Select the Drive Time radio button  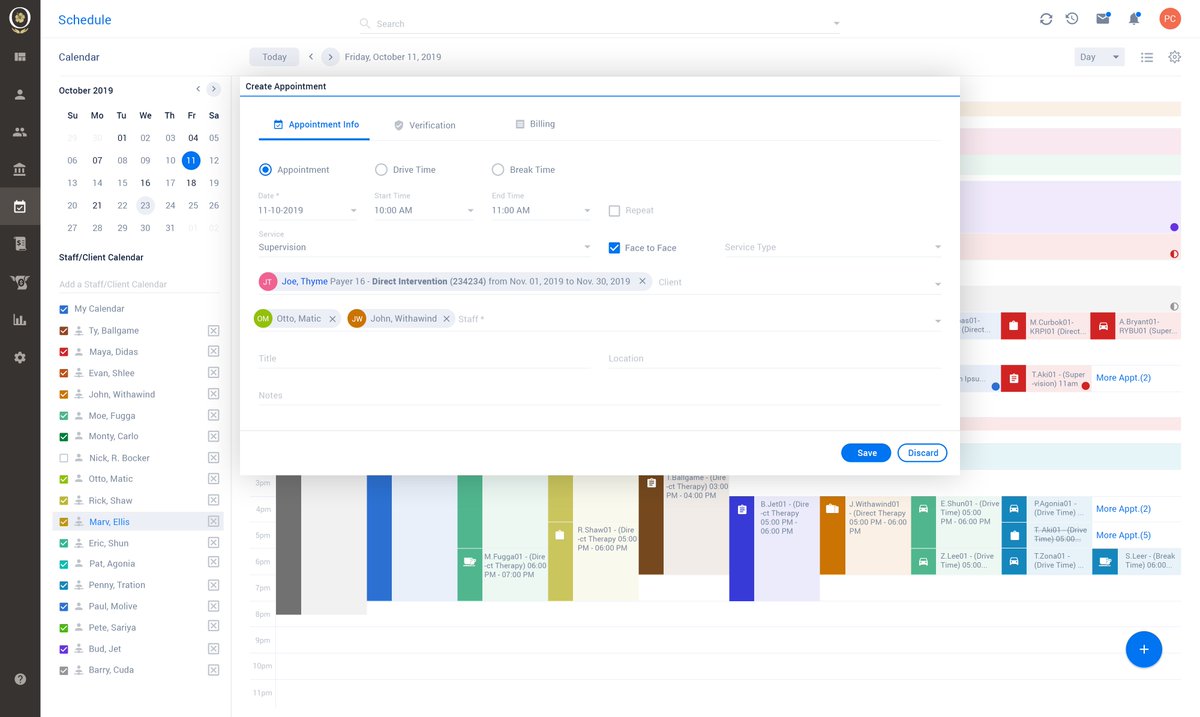point(380,169)
